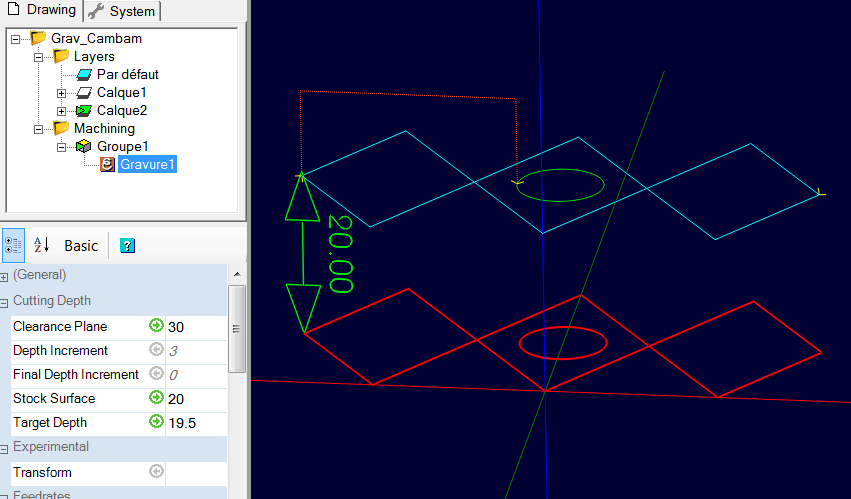Collapse the Grav_Cambam root node

coord(15,39)
